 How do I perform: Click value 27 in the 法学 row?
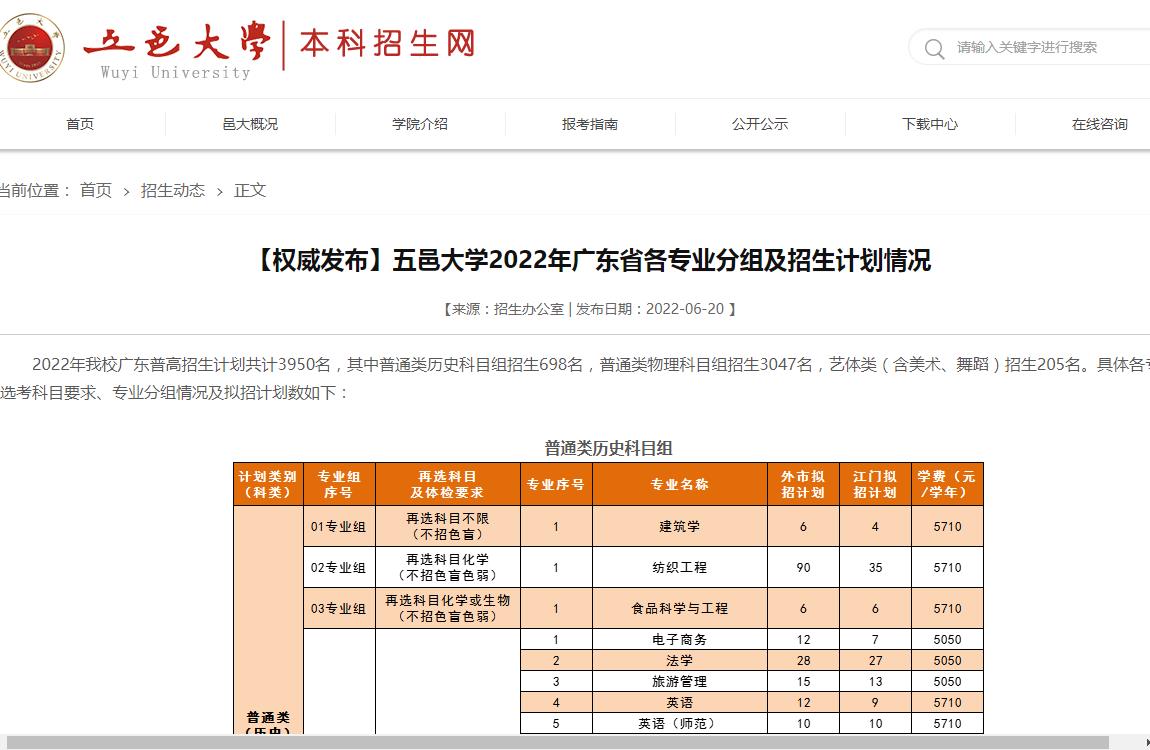pos(875,661)
